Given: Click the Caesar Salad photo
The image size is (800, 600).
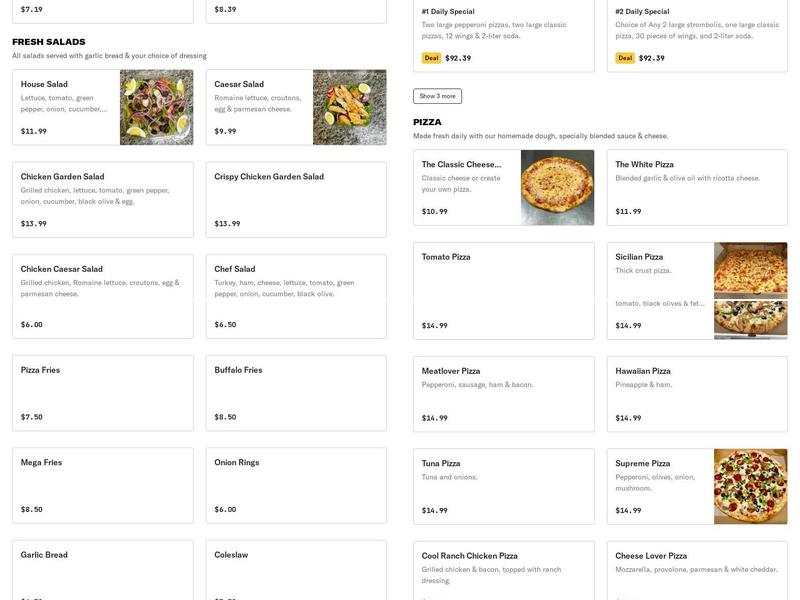Looking at the screenshot, I should coord(350,105).
